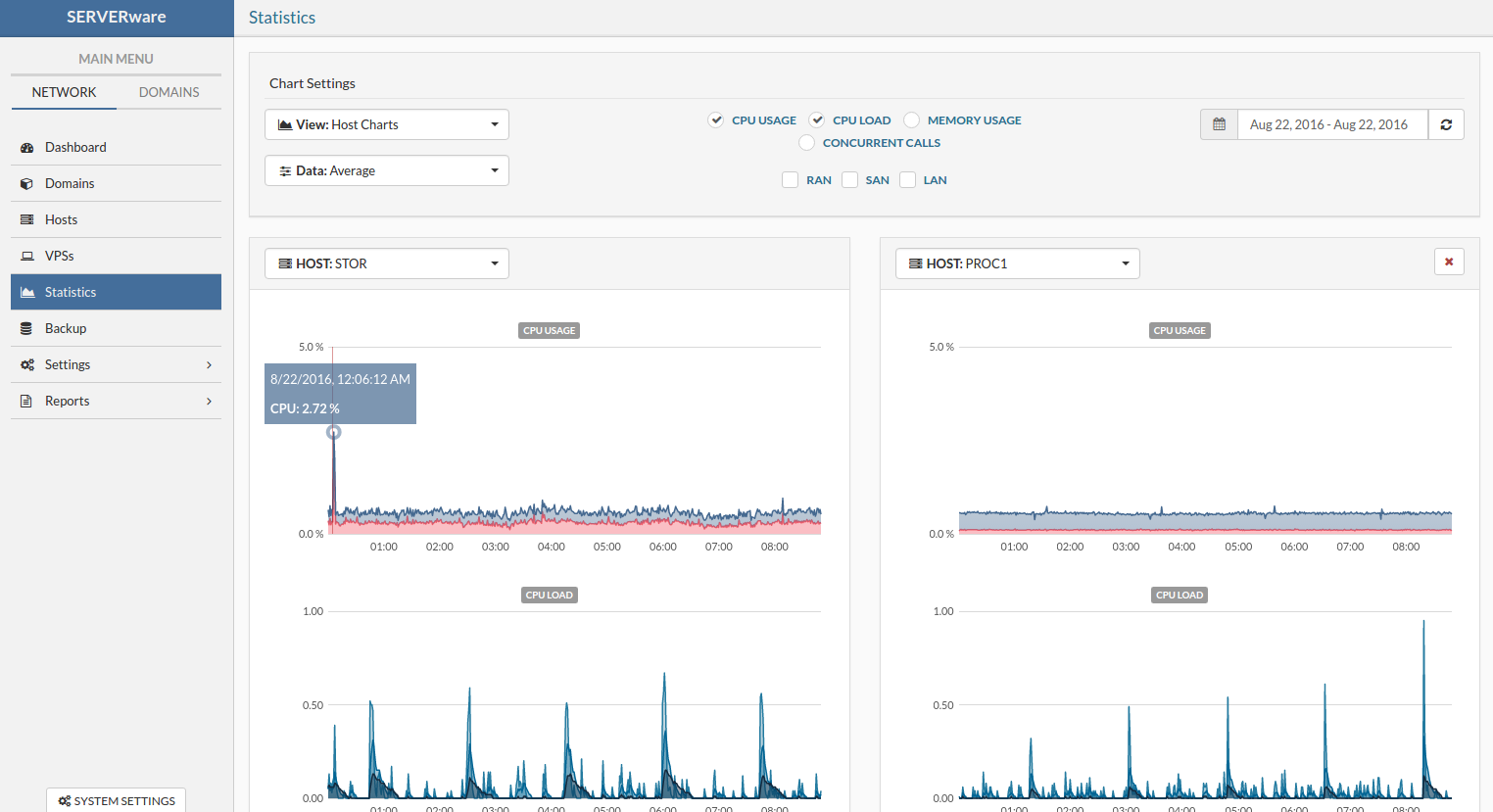The width and height of the screenshot is (1493, 812).
Task: Open the View: Host Charts dropdown
Action: coord(386,124)
